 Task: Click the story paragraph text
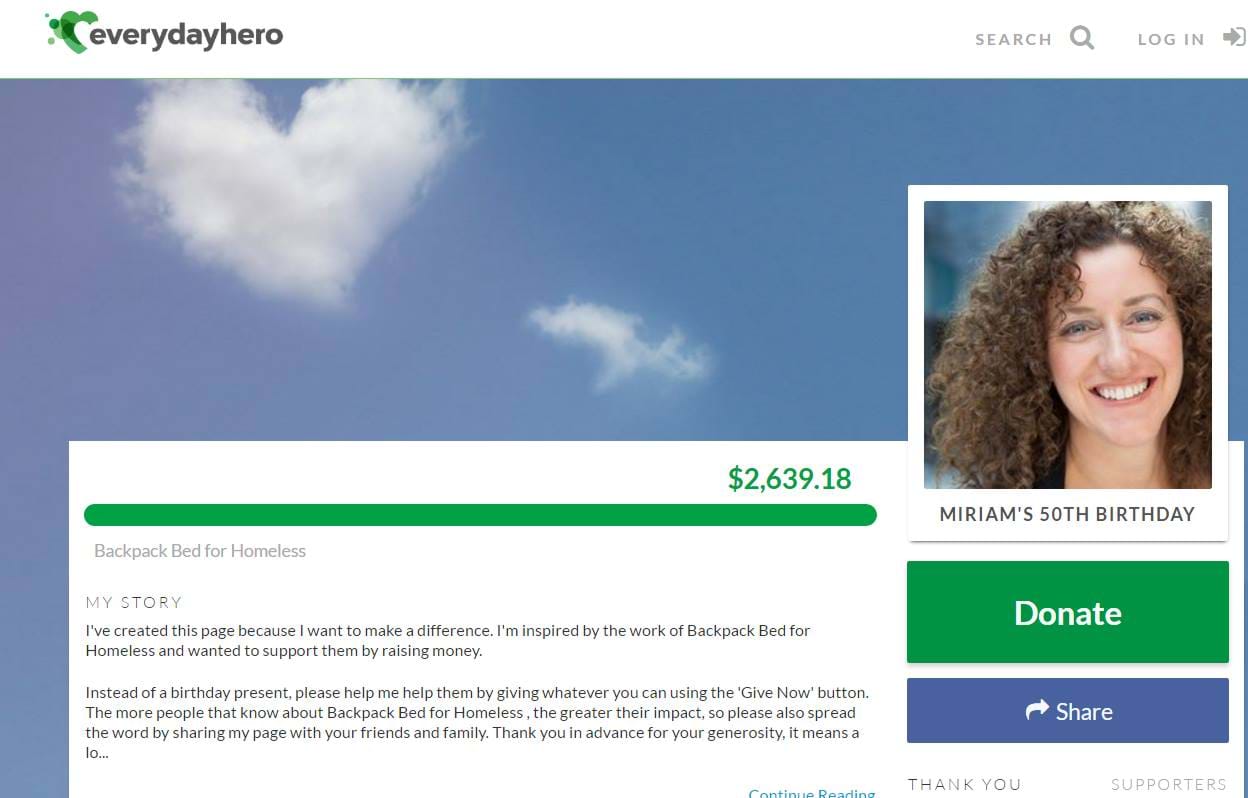(x=477, y=691)
